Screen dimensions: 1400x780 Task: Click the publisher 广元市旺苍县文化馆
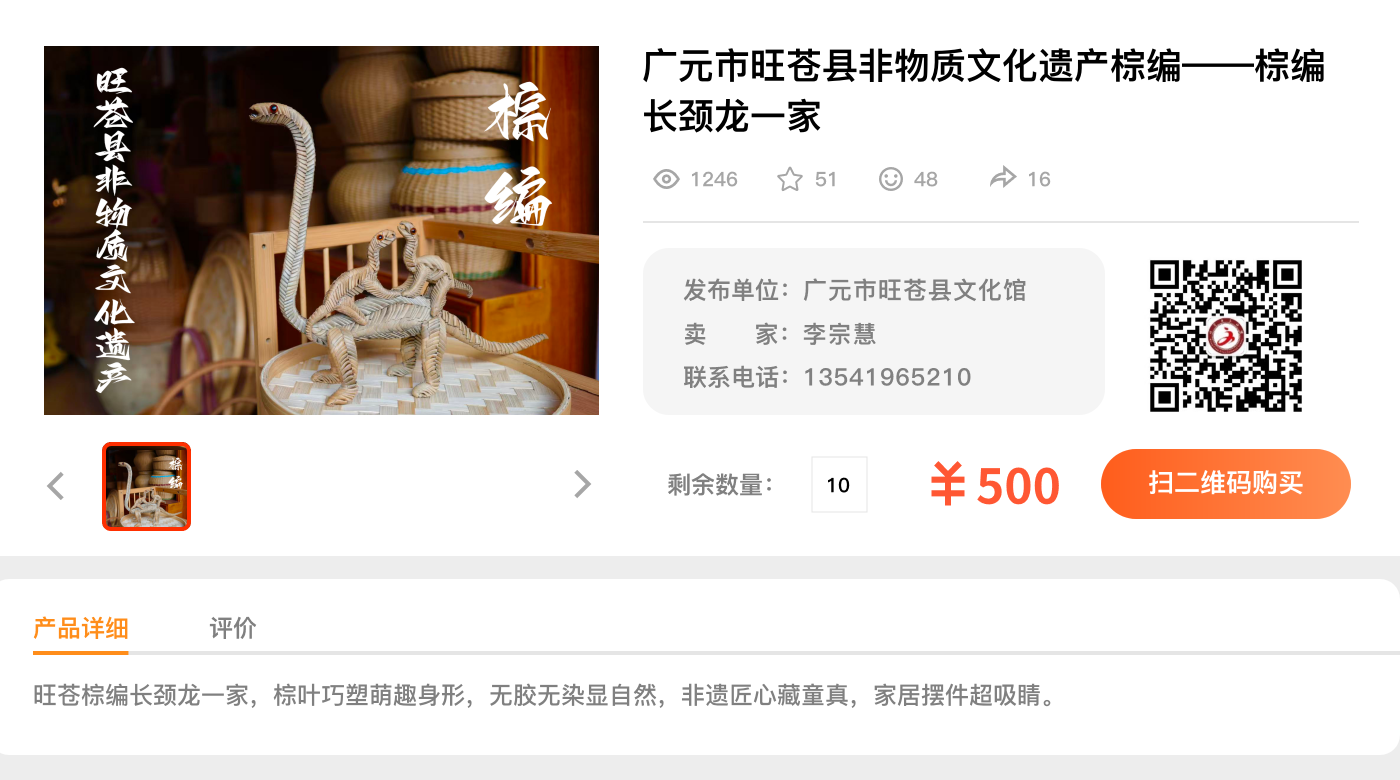coord(915,291)
